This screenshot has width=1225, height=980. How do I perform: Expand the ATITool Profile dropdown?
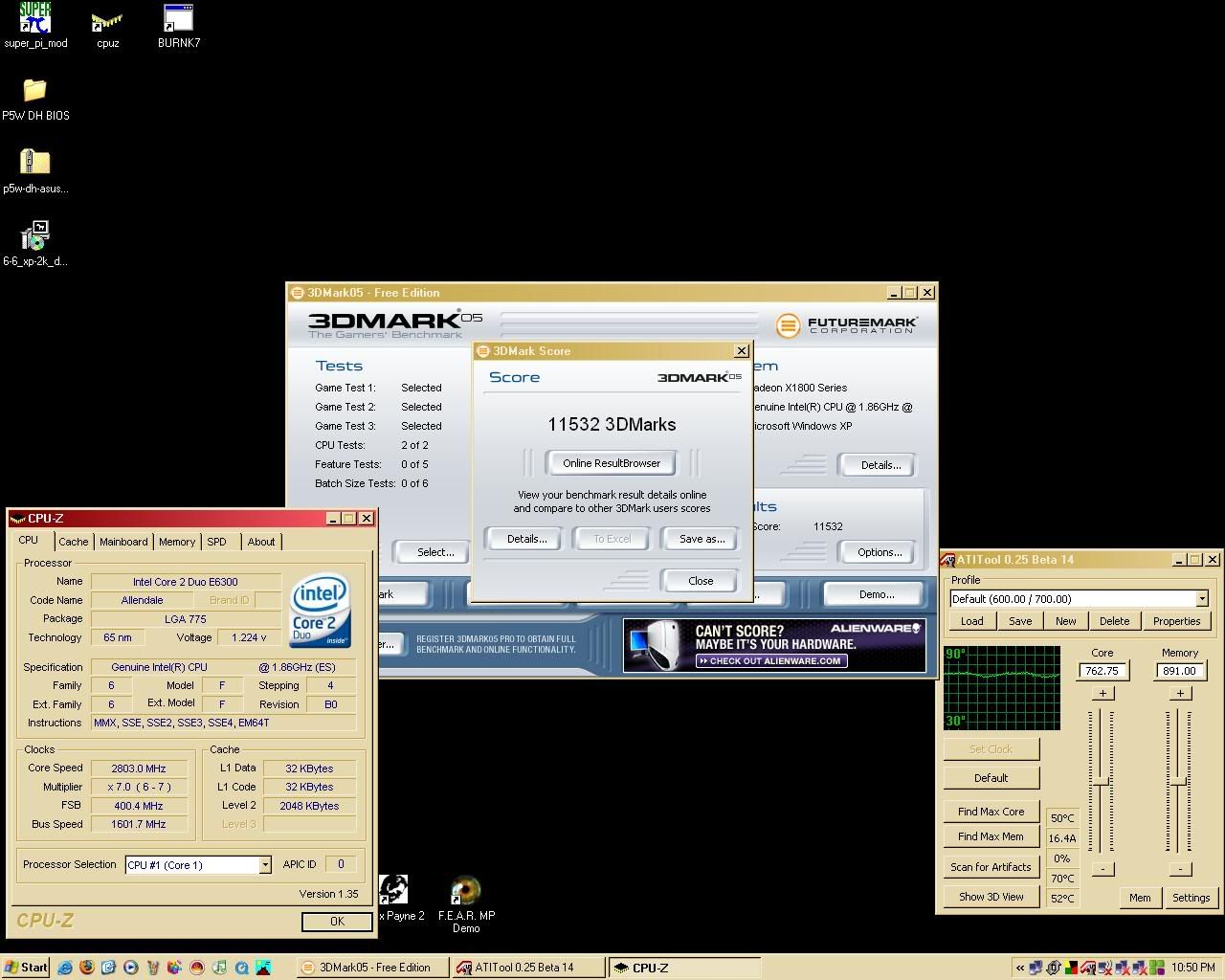click(1202, 599)
